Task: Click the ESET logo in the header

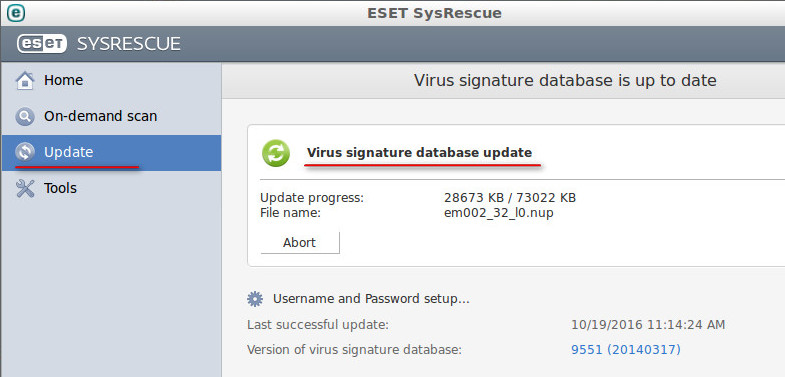Action: 42,44
